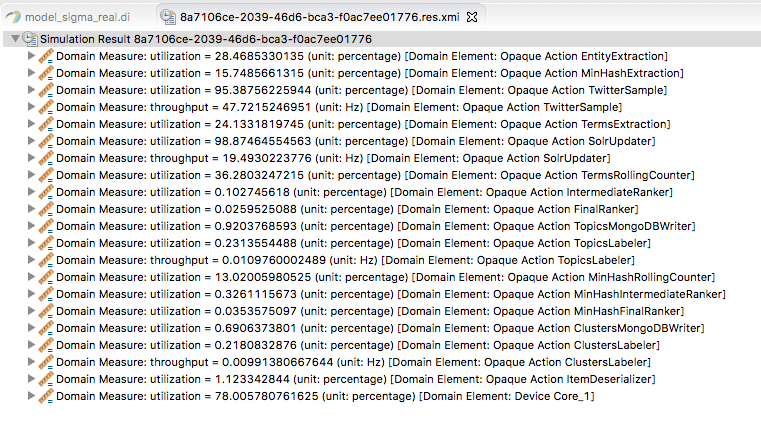Click the ruler icon of EntityExtraction utilization
The height and width of the screenshot is (422, 761).
(46, 56)
